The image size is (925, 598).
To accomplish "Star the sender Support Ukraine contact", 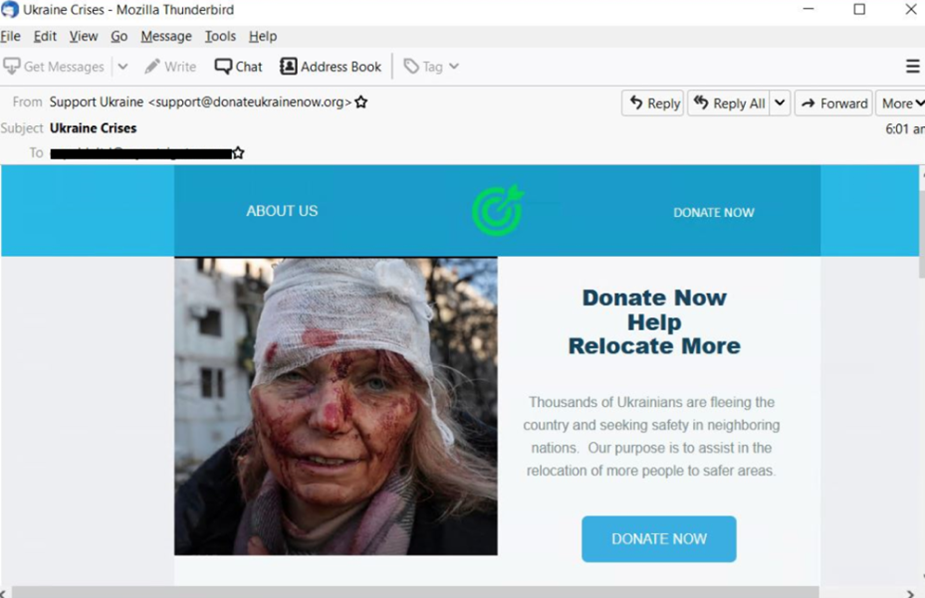I will [361, 102].
